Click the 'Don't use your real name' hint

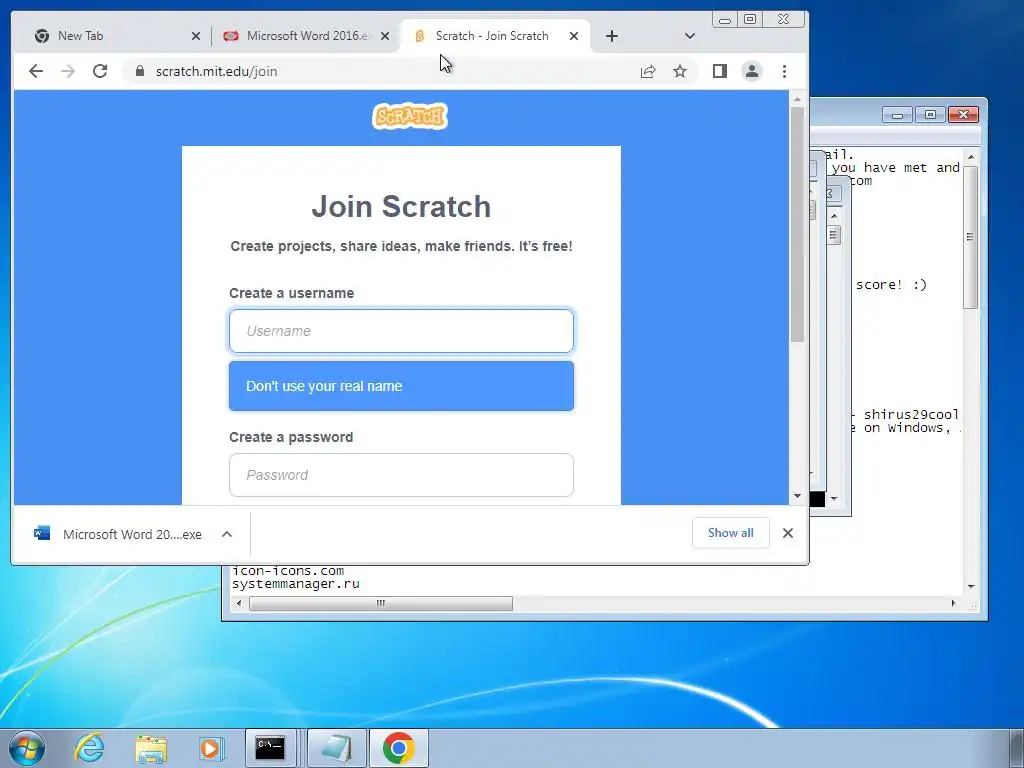(x=401, y=386)
